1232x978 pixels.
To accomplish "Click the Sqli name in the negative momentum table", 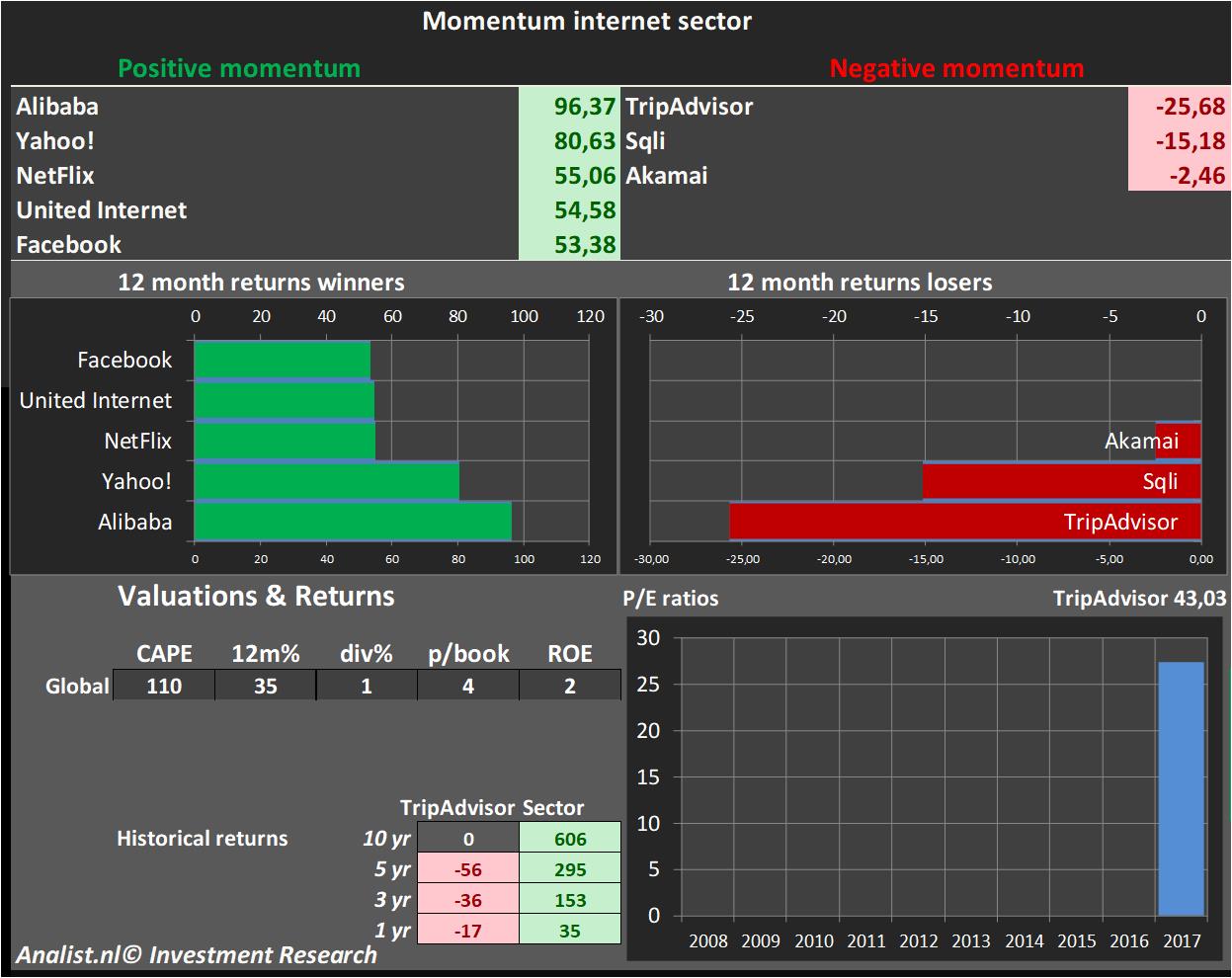I will point(645,141).
